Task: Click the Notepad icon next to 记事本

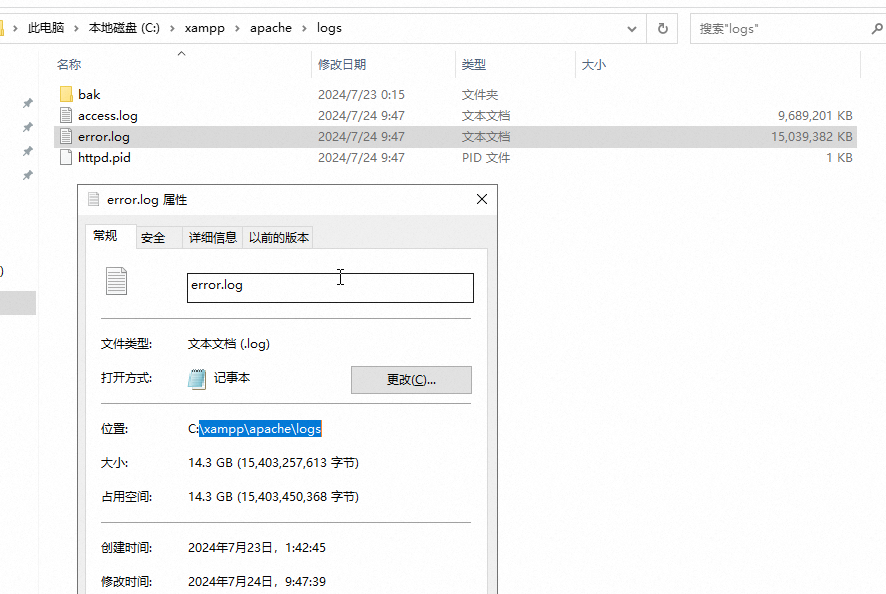Action: coord(197,378)
